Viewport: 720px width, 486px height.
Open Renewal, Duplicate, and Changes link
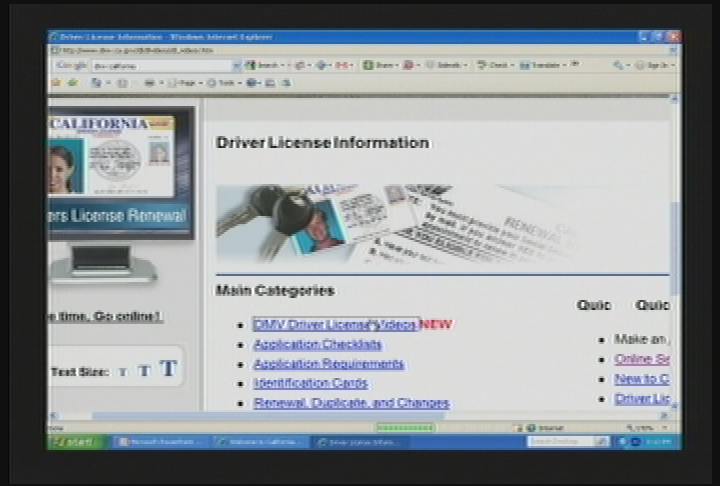coord(351,403)
